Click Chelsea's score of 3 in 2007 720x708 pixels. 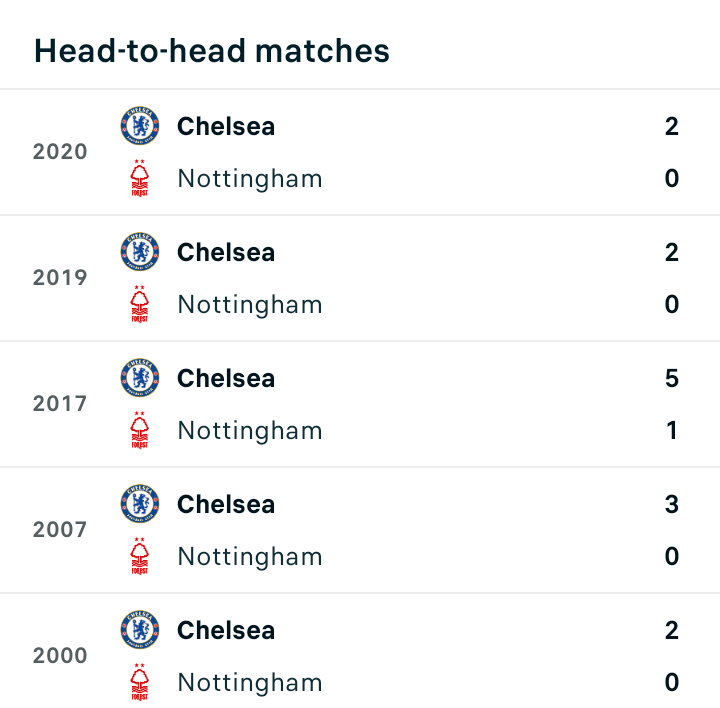(672, 504)
